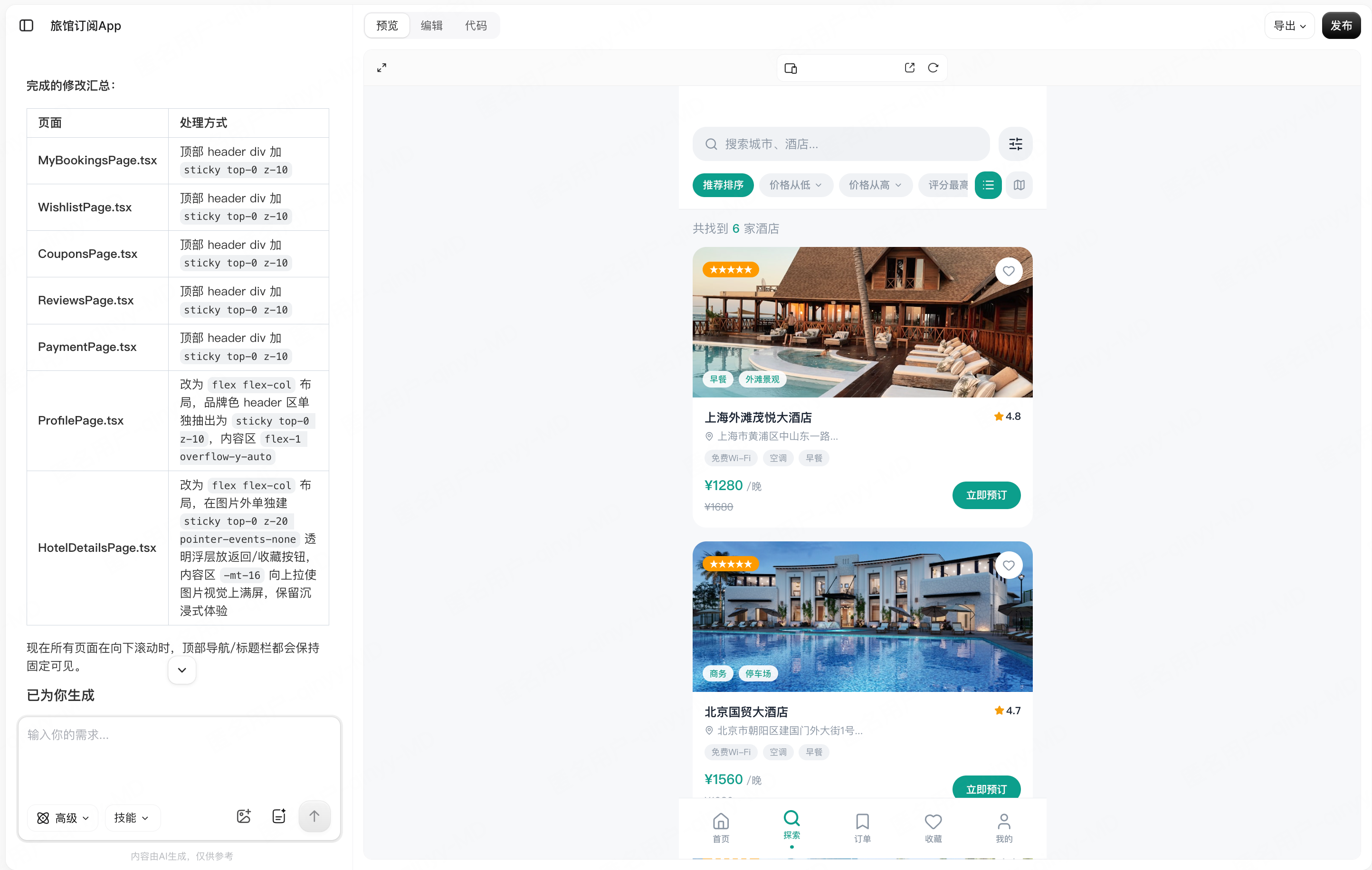1372x870 pixels.
Task: Book 上海外滩茂悦大酒店 with 立即预订
Action: 986,495
